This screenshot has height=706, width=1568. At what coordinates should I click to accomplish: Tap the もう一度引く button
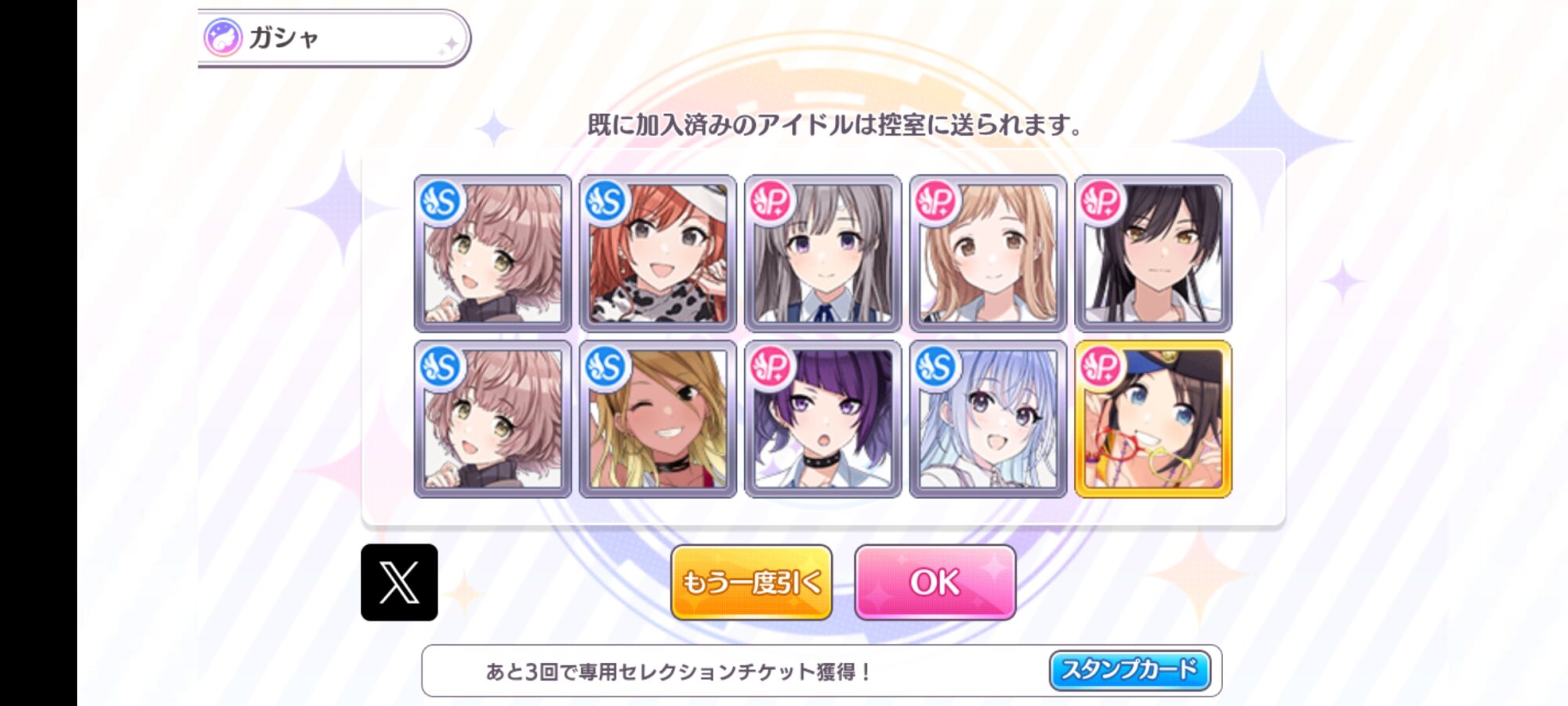pyautogui.click(x=751, y=582)
